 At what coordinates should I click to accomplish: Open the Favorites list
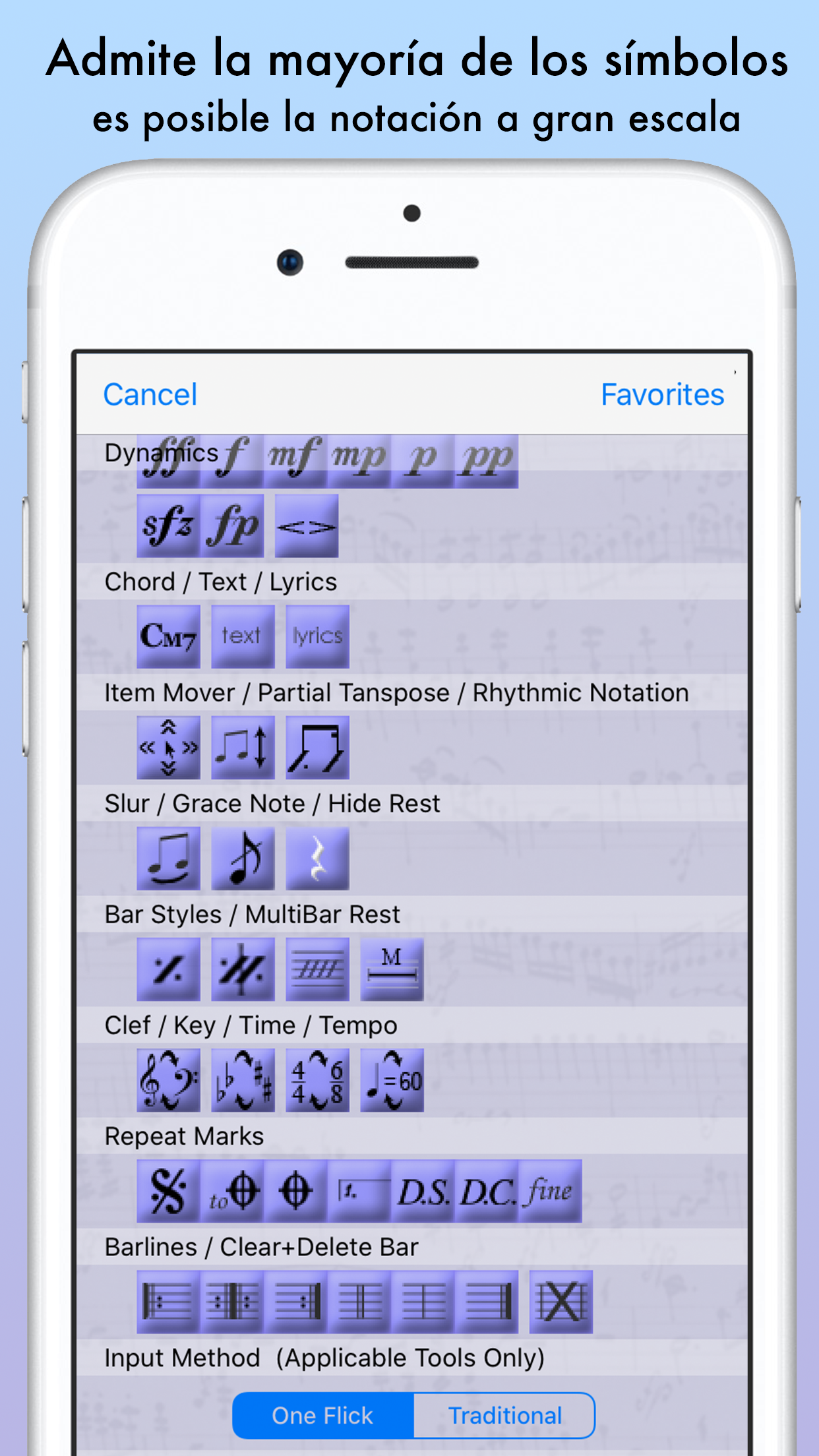662,394
